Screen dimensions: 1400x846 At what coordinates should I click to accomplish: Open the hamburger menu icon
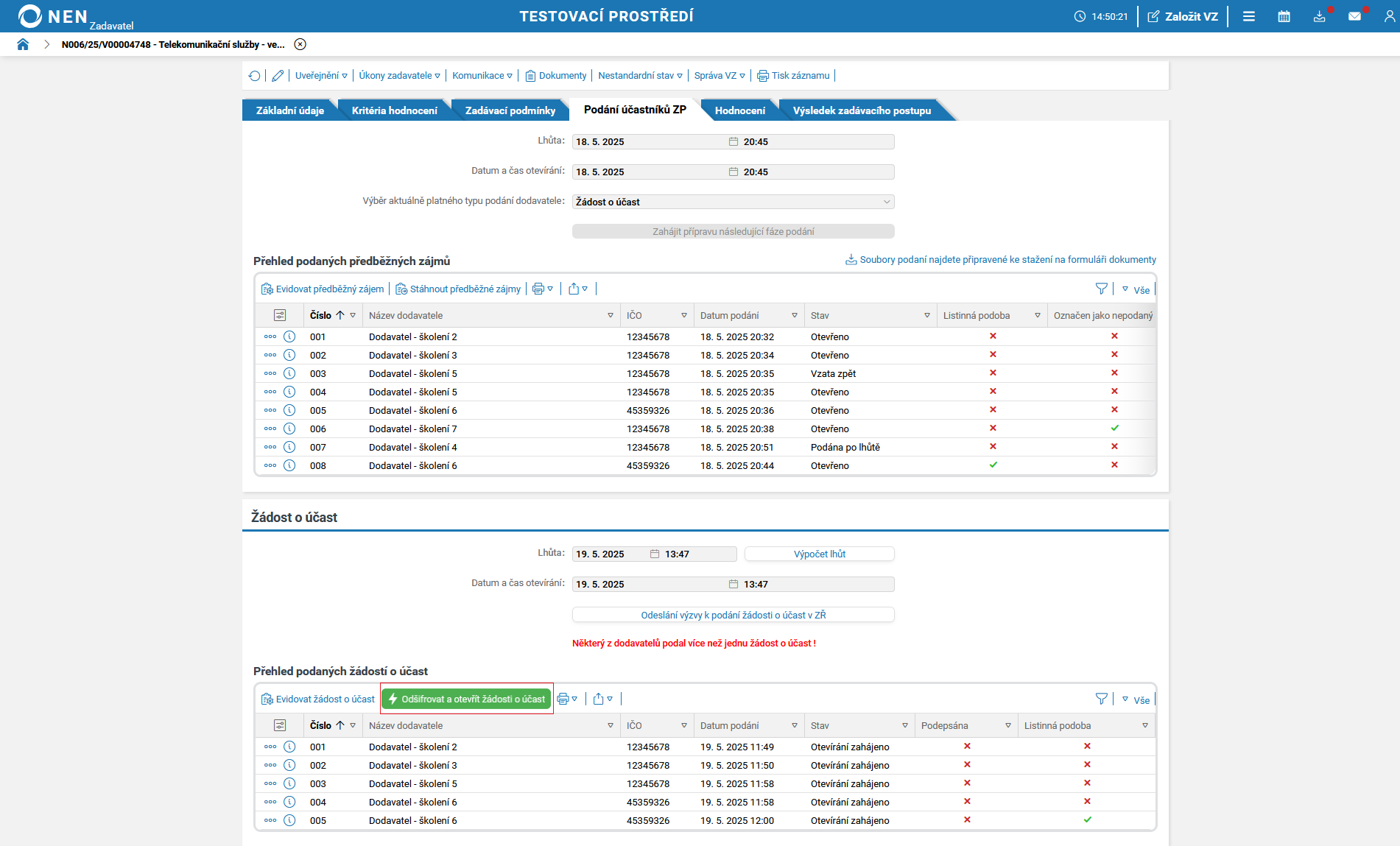1249,16
